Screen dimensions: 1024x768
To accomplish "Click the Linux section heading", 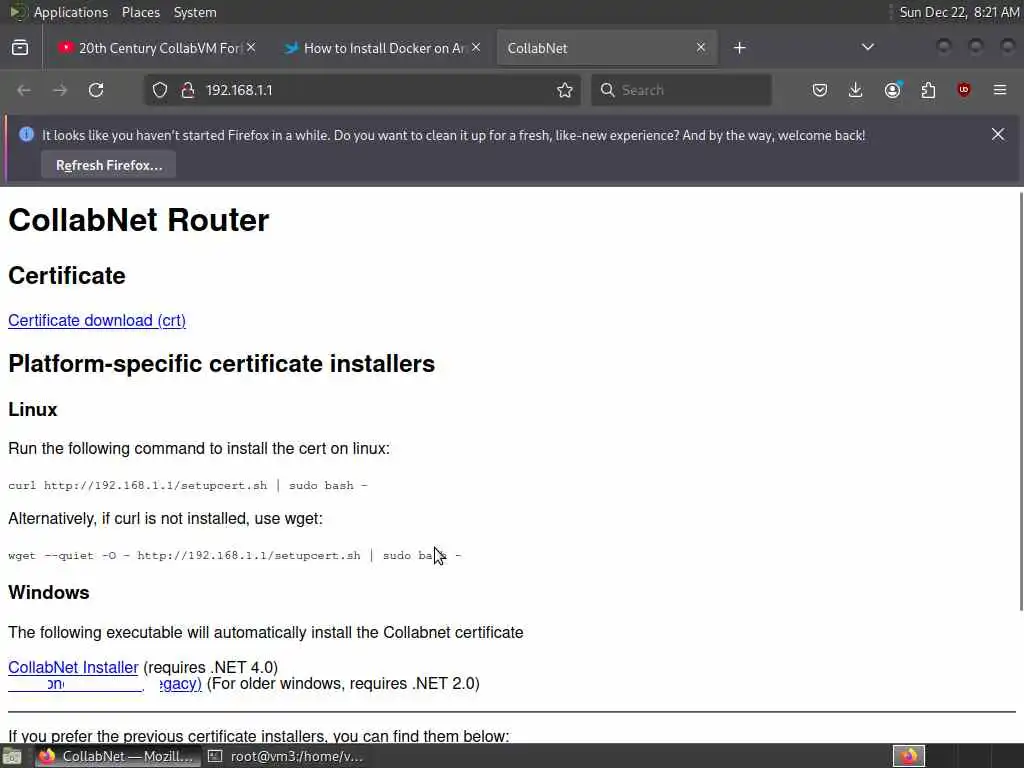I will (33, 409).
